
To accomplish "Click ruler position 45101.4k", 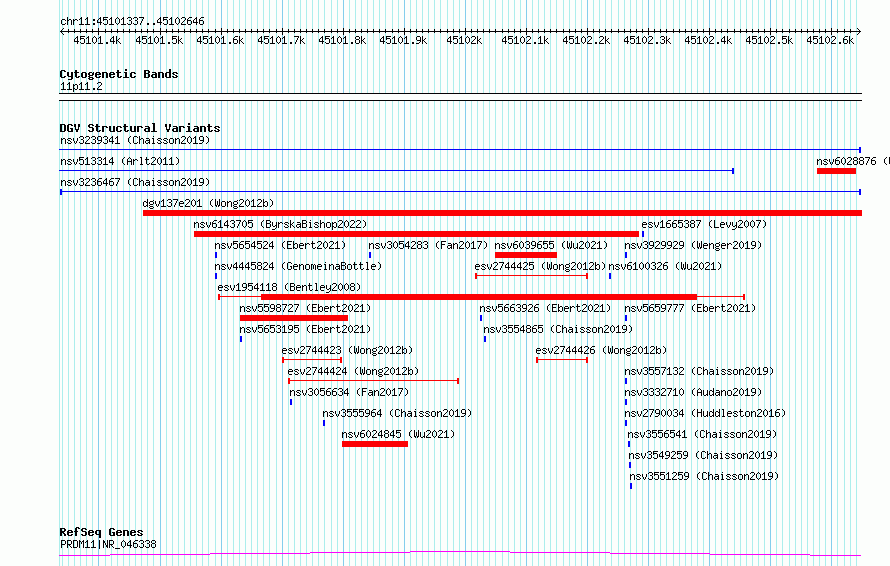I will click(98, 40).
